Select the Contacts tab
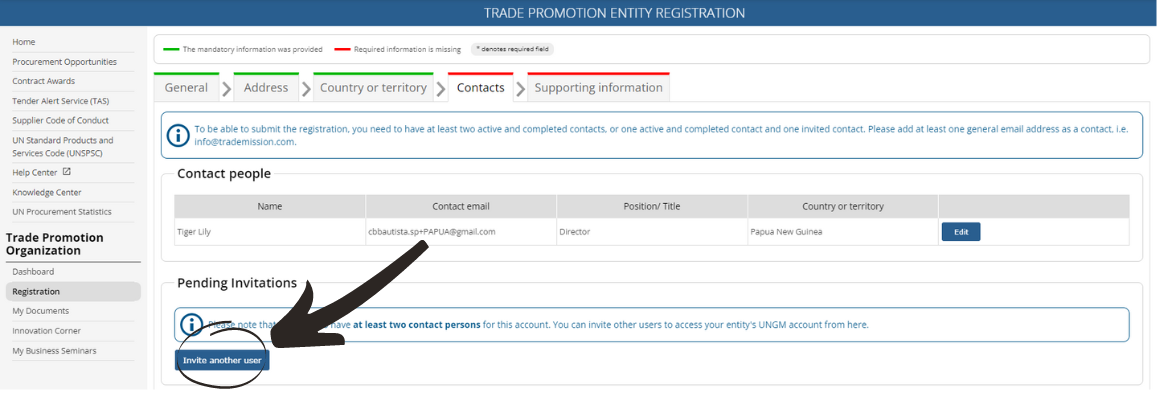 coord(480,87)
